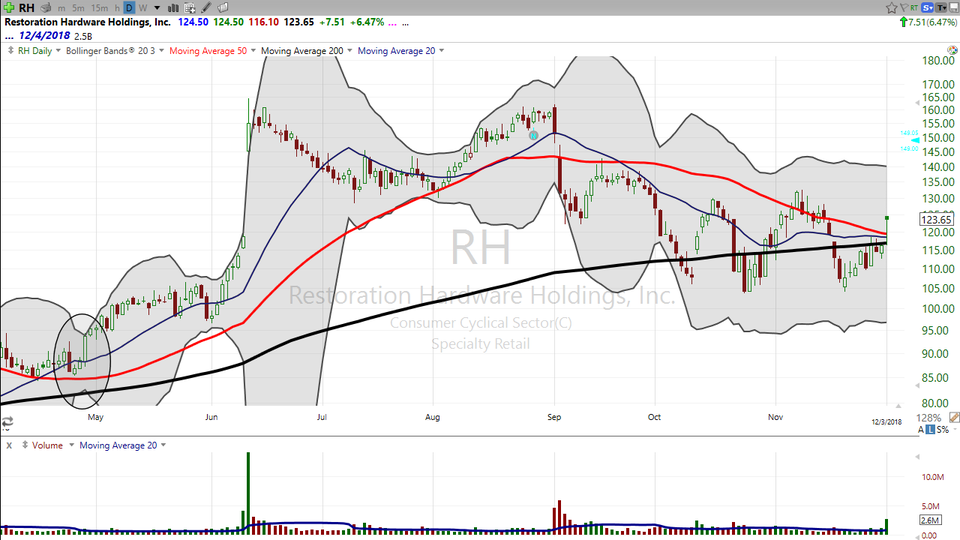Open the Bollinger Bands 20 3 dropdown
Image resolution: width=960 pixels, height=540 pixels.
click(162, 50)
